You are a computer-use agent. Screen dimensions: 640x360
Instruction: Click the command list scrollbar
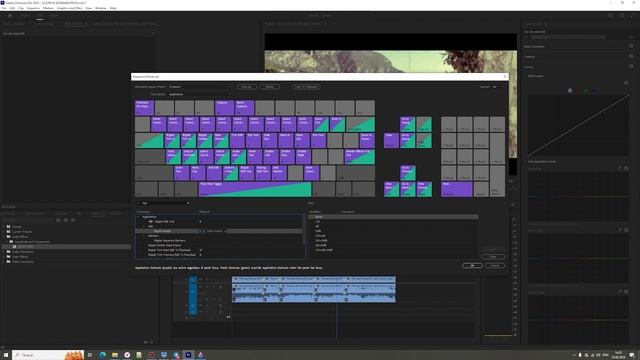click(x=303, y=229)
